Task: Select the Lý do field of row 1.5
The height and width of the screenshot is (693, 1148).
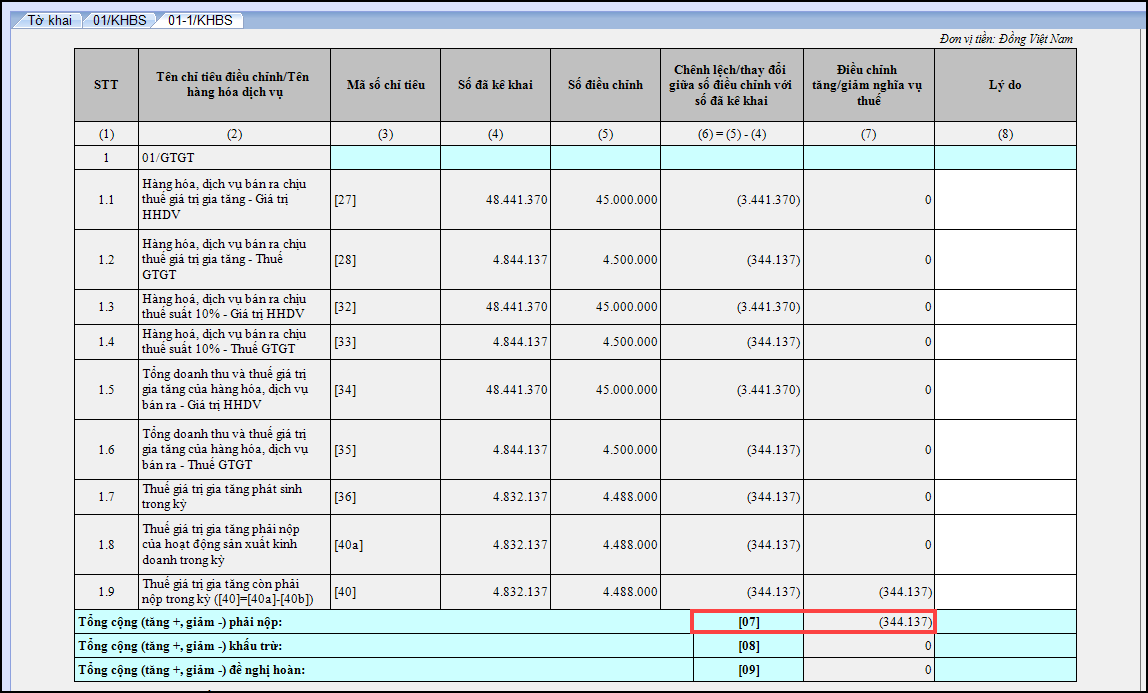Action: (1005, 390)
